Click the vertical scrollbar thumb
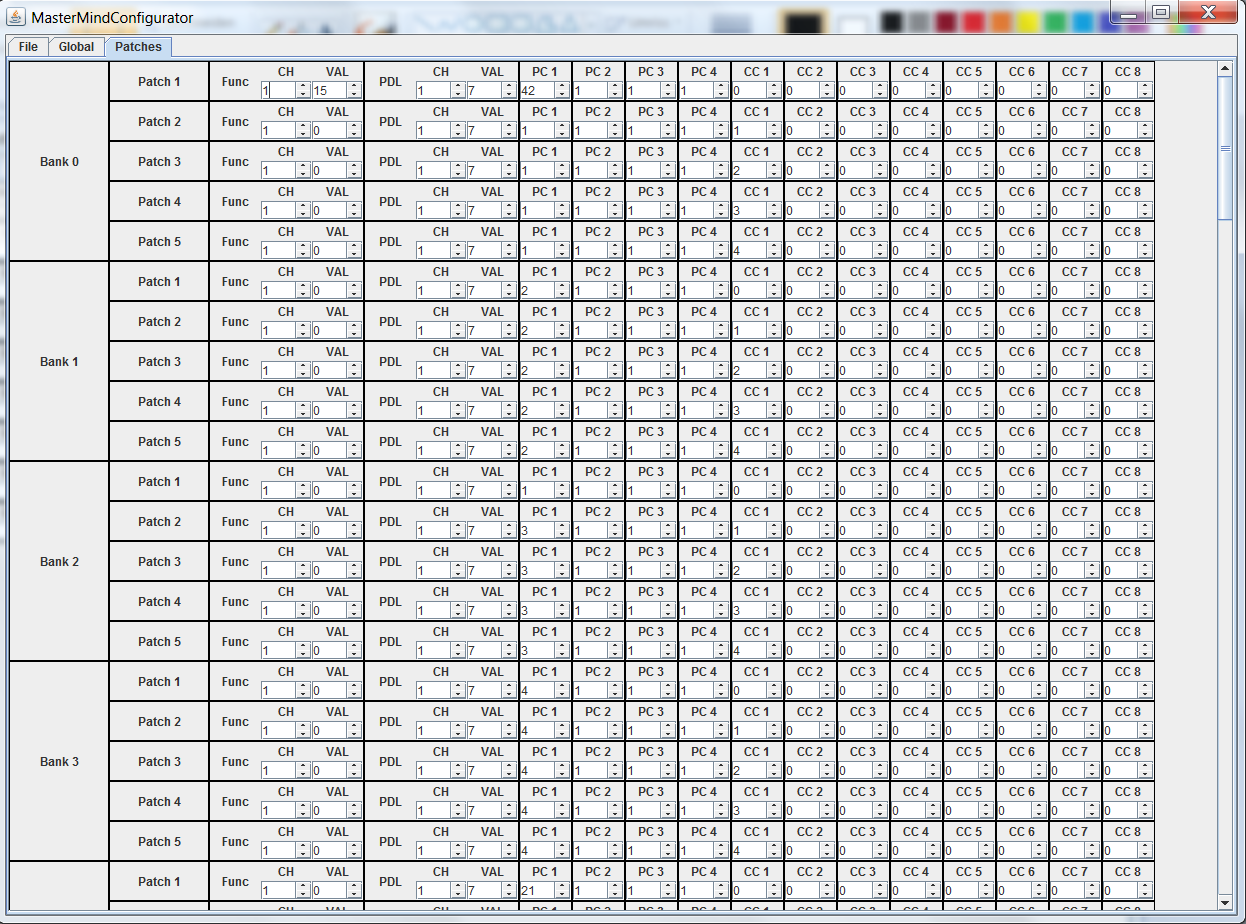Image resolution: width=1246 pixels, height=924 pixels. point(1225,148)
